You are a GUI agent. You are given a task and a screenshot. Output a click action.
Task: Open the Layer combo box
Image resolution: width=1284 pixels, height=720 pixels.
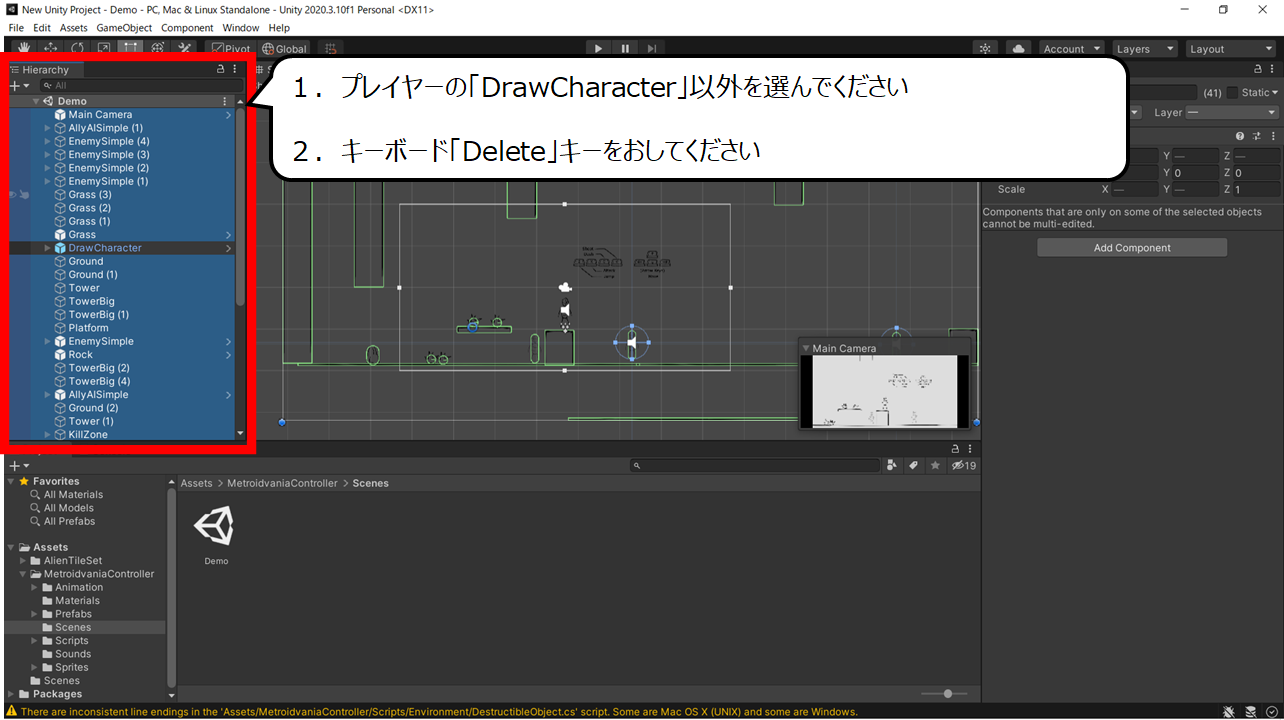pos(1233,113)
